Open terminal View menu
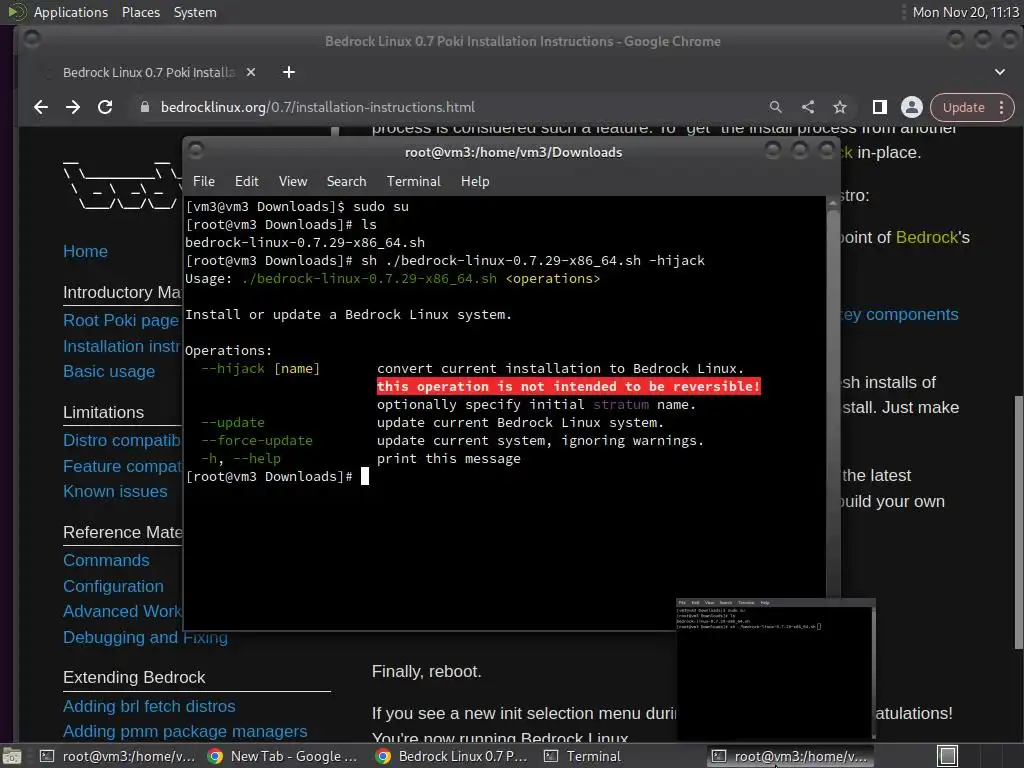Viewport: 1024px width, 768px height. (293, 182)
